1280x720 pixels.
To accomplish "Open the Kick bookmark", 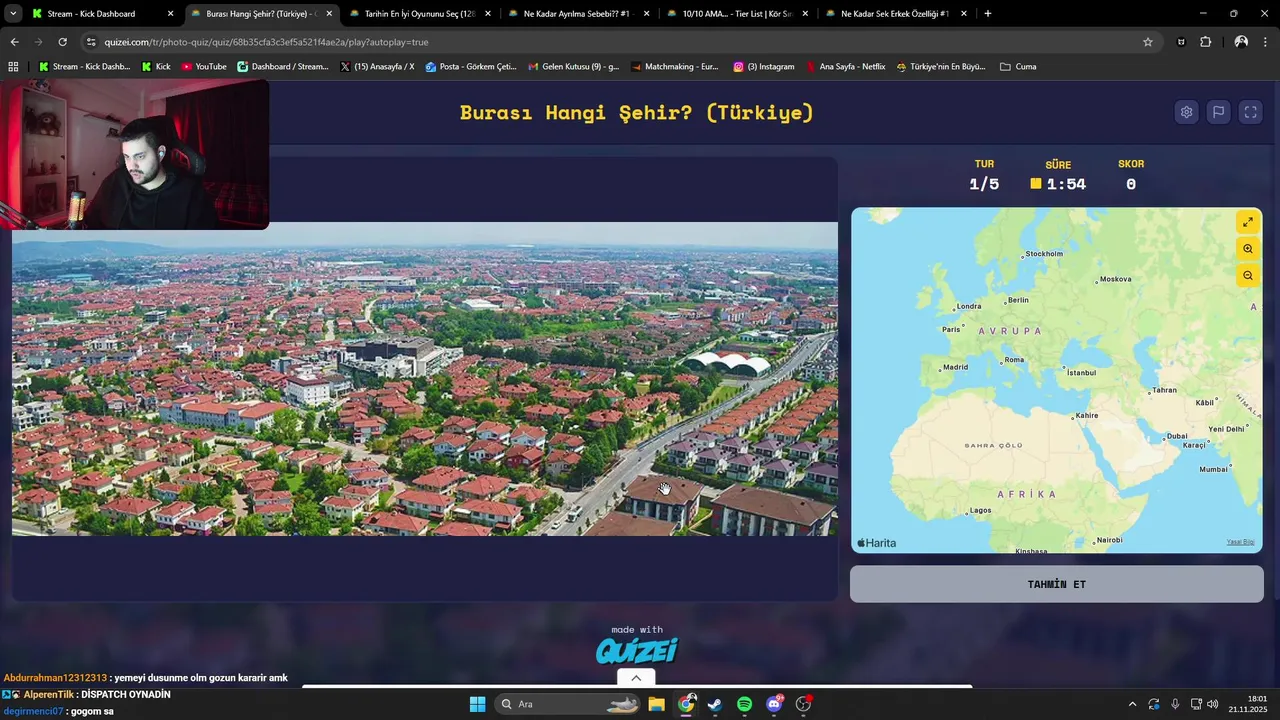I will coord(156,67).
